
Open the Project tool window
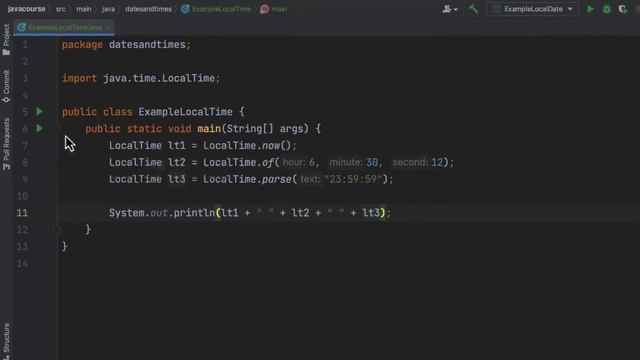(x=6, y=40)
